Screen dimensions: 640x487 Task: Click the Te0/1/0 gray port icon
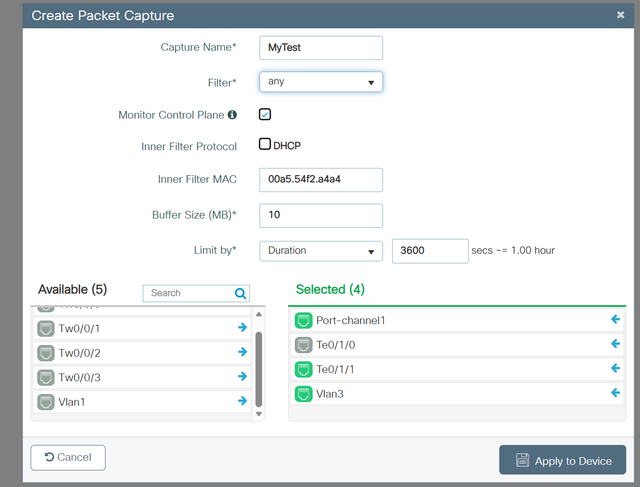pyautogui.click(x=303, y=345)
